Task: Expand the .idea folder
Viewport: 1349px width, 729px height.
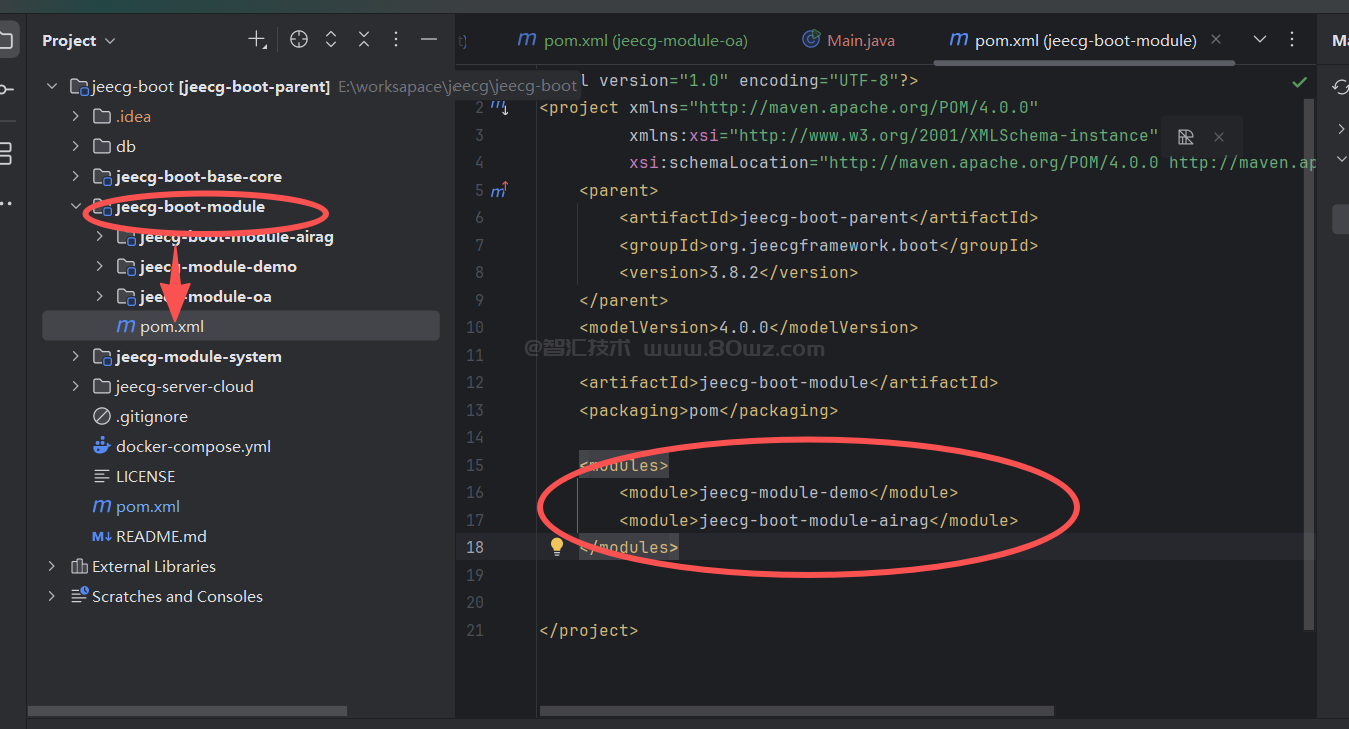Action: click(x=76, y=117)
